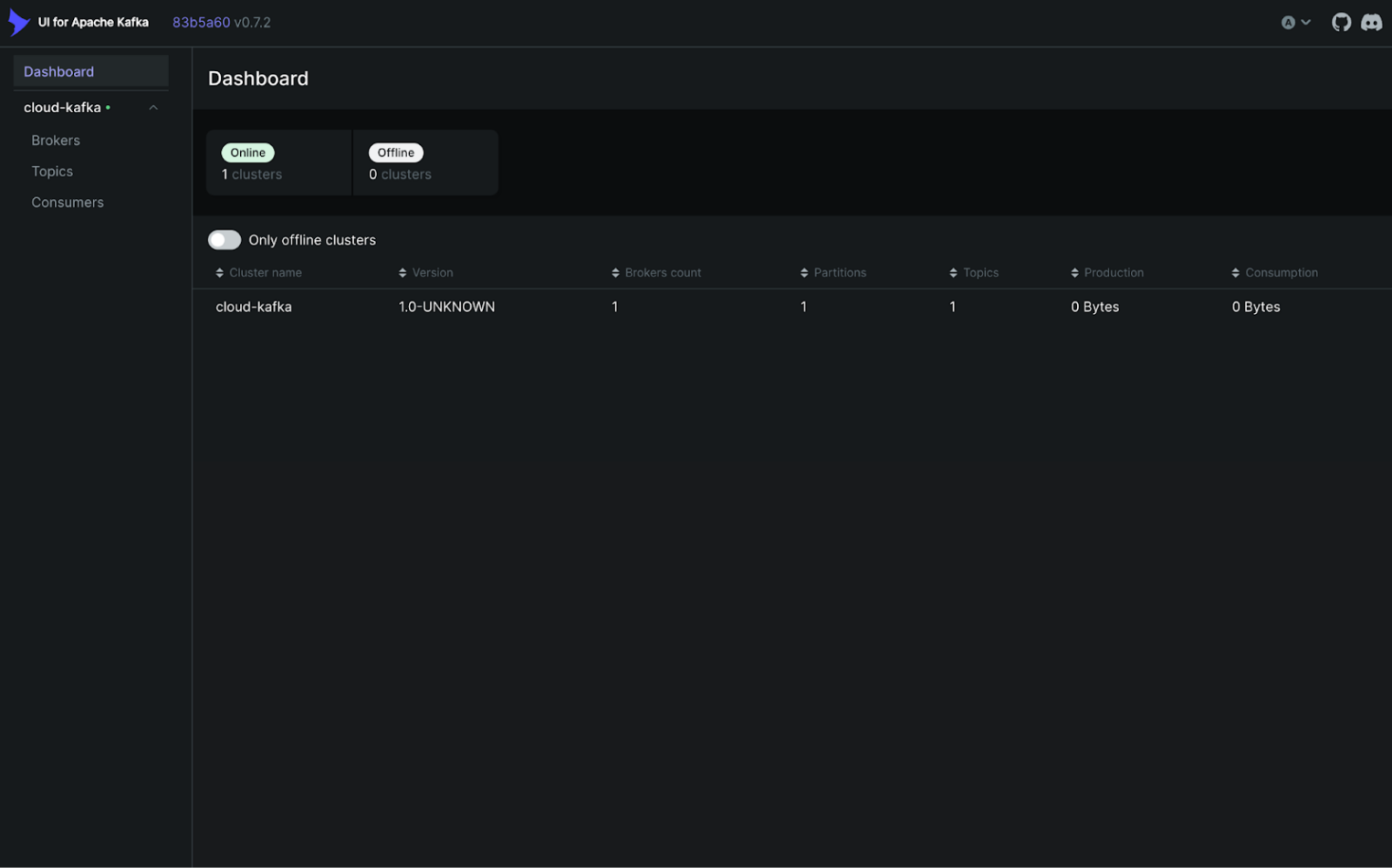Click the cloud-kafka row in table

point(254,307)
